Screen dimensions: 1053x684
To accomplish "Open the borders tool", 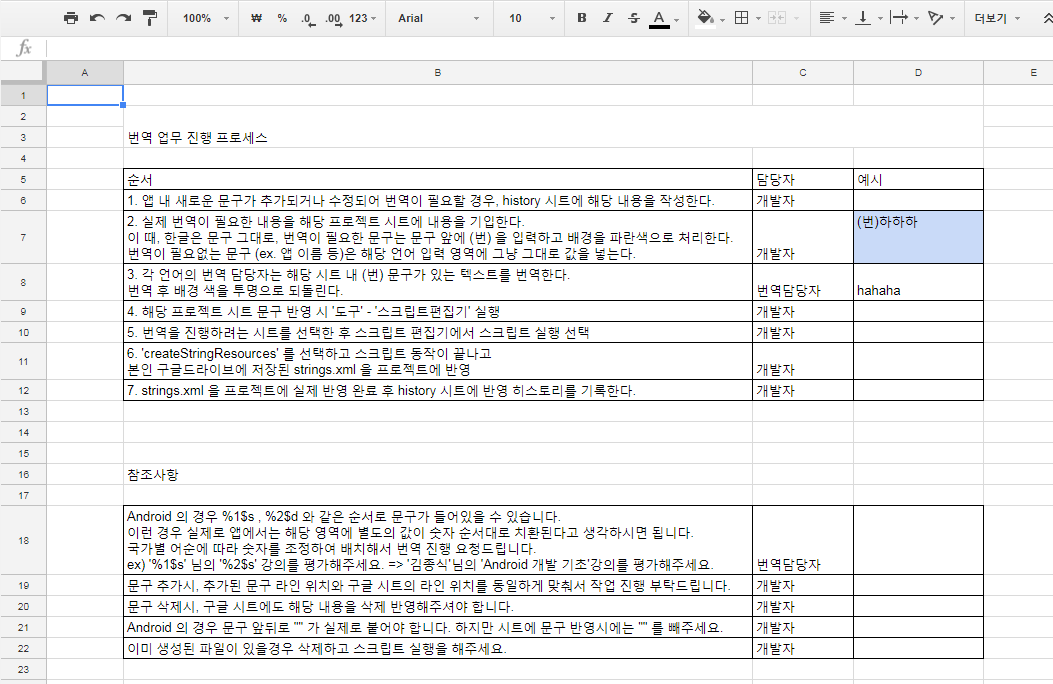I will (x=741, y=18).
